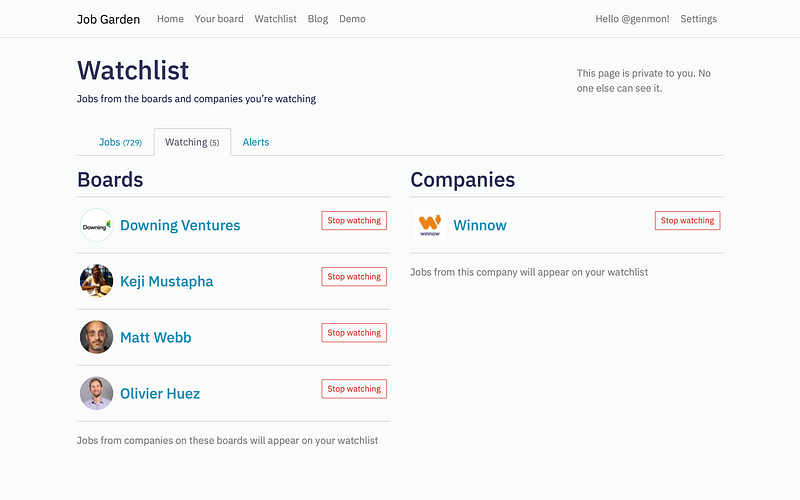Visit the Blog nav link

tap(318, 19)
